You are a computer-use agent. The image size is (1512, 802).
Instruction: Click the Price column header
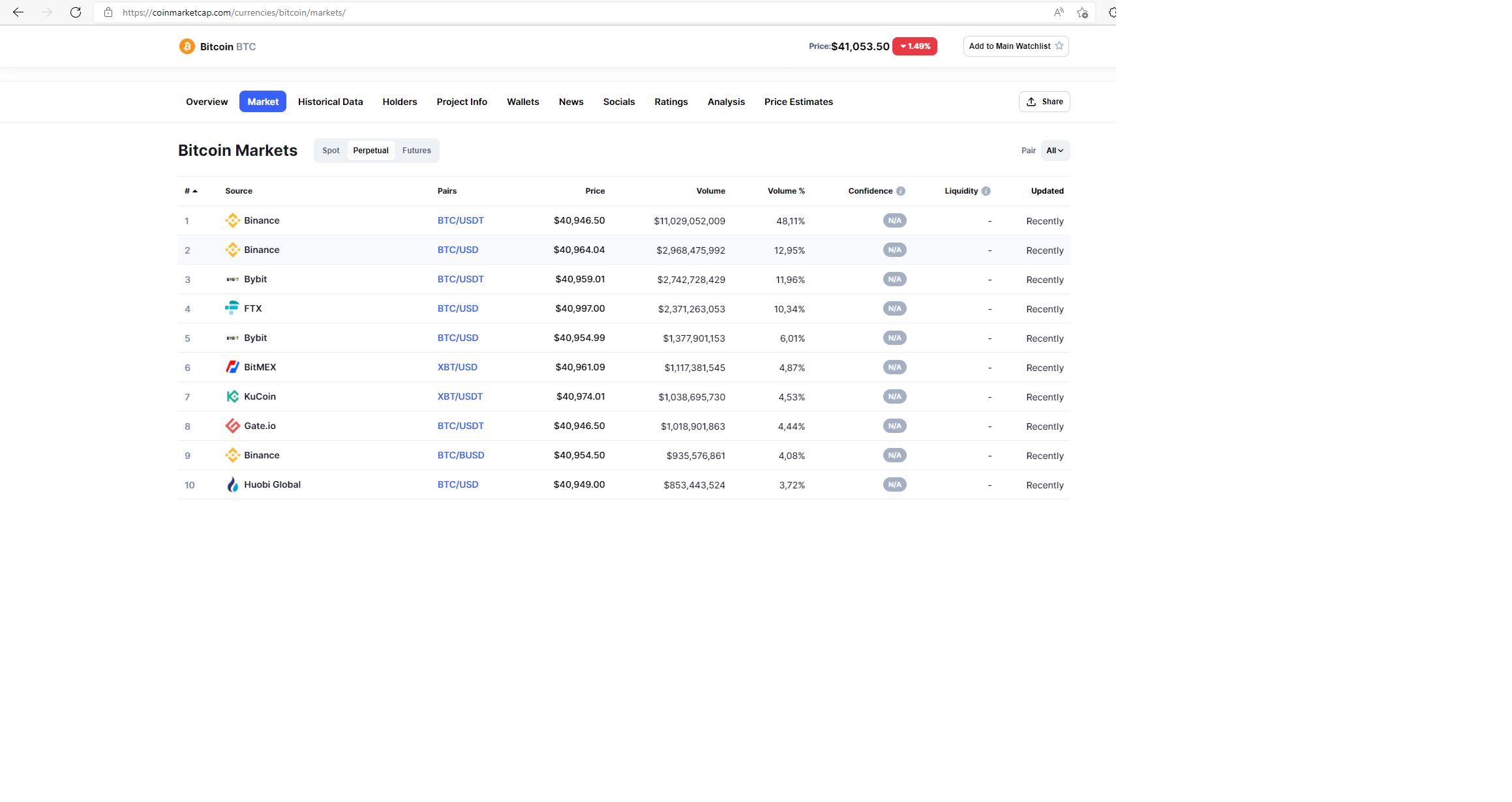click(x=595, y=191)
